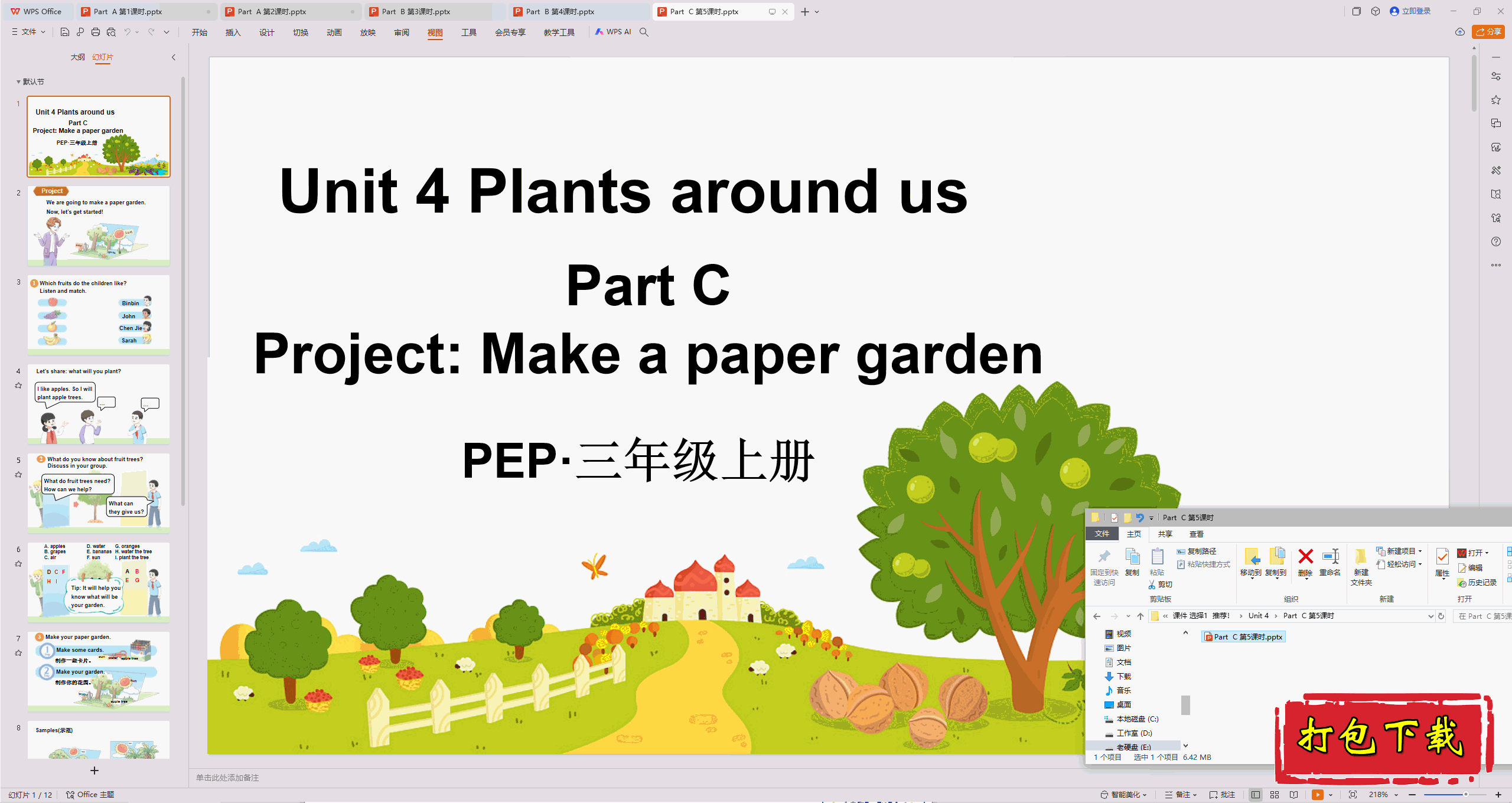Click Cut scissors in Explorer ribbon

click(x=1160, y=585)
